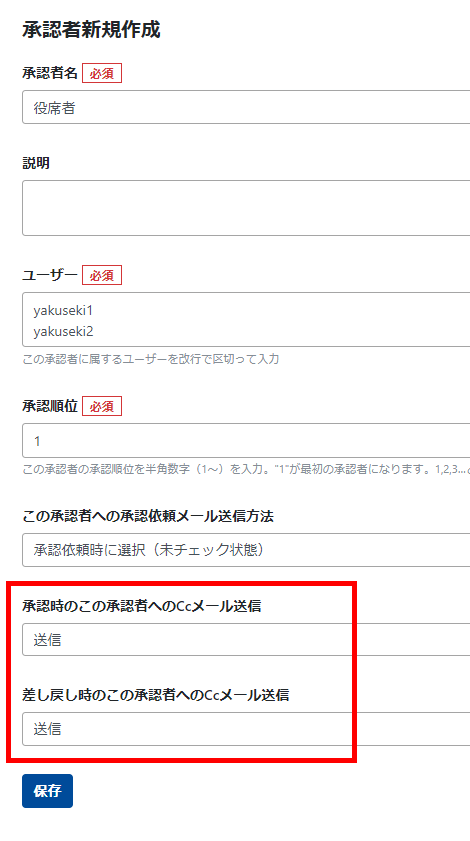470x841 pixels.
Task: Click the 承認順位 field label
Action: click(50, 406)
